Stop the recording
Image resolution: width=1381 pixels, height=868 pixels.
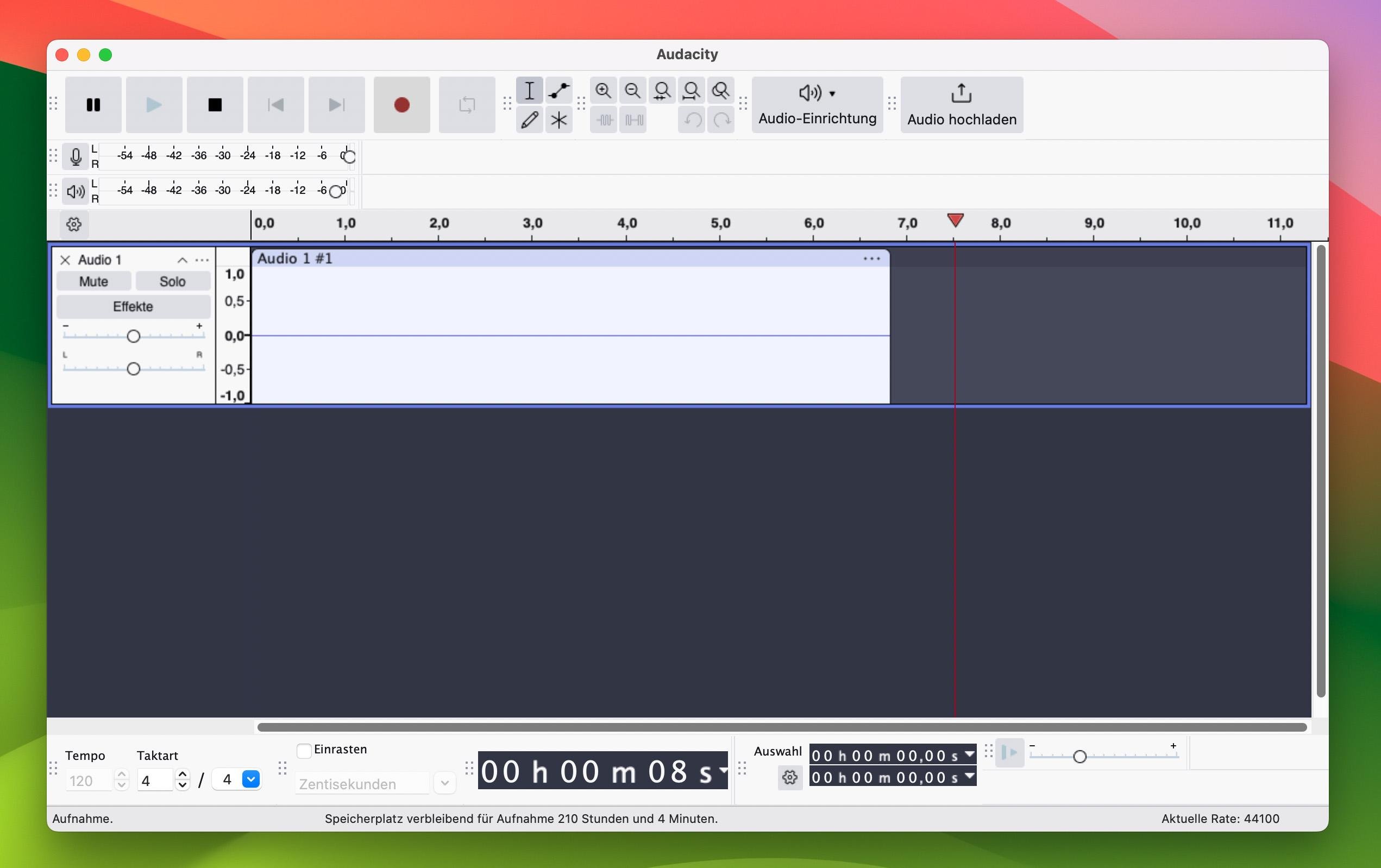pyautogui.click(x=215, y=105)
